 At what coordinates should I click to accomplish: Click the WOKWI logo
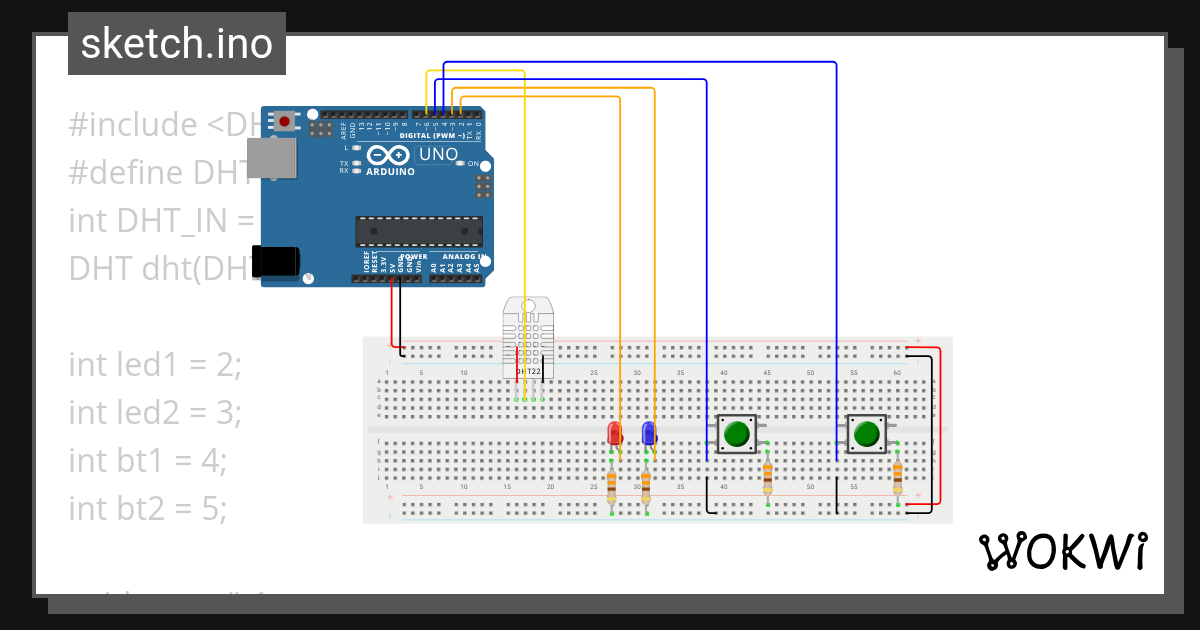(1063, 550)
